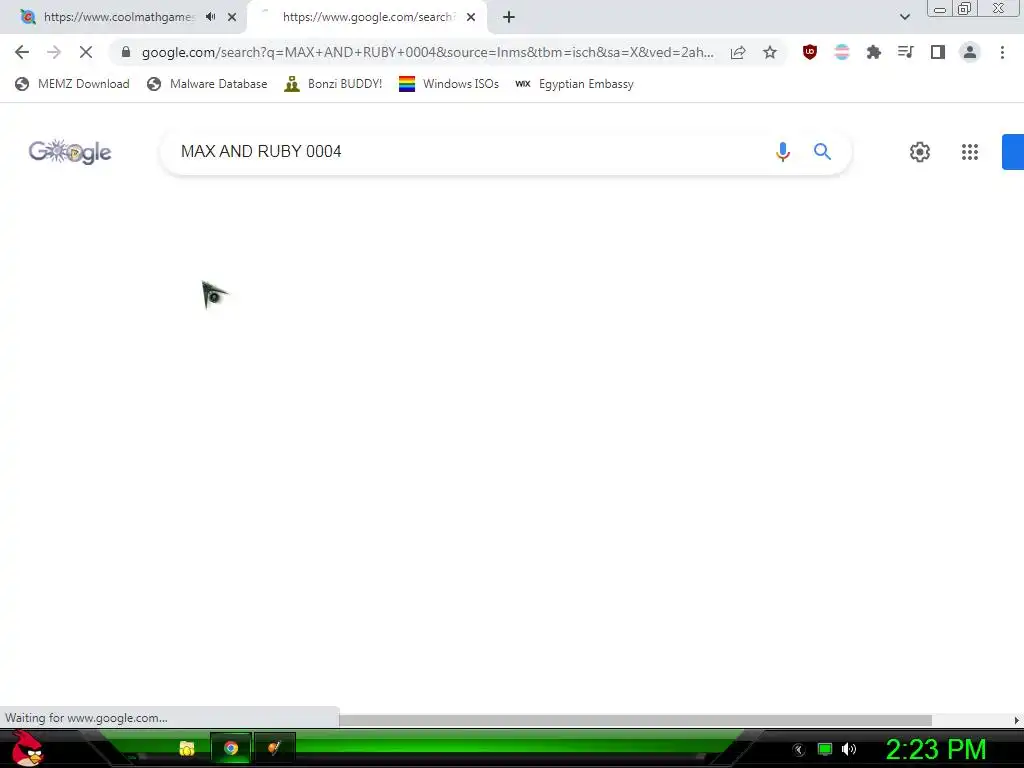Open Malware Database bookmark
The height and width of the screenshot is (768, 1024).
208,84
